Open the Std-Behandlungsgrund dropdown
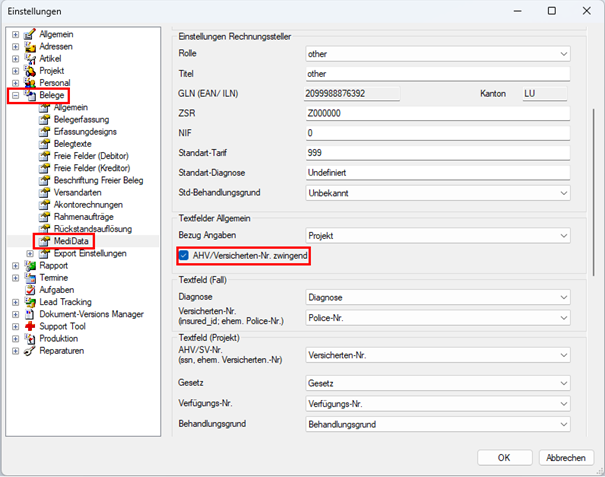The height and width of the screenshot is (477, 605). (x=438, y=193)
